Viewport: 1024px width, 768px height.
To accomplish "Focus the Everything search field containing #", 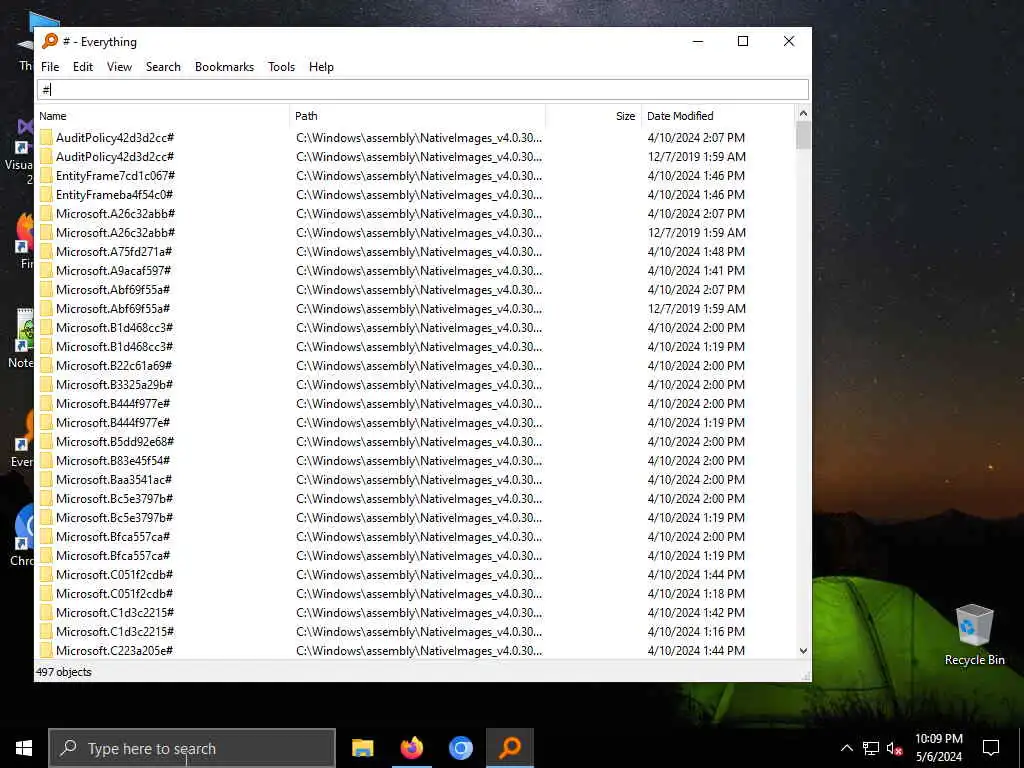I will tap(423, 89).
